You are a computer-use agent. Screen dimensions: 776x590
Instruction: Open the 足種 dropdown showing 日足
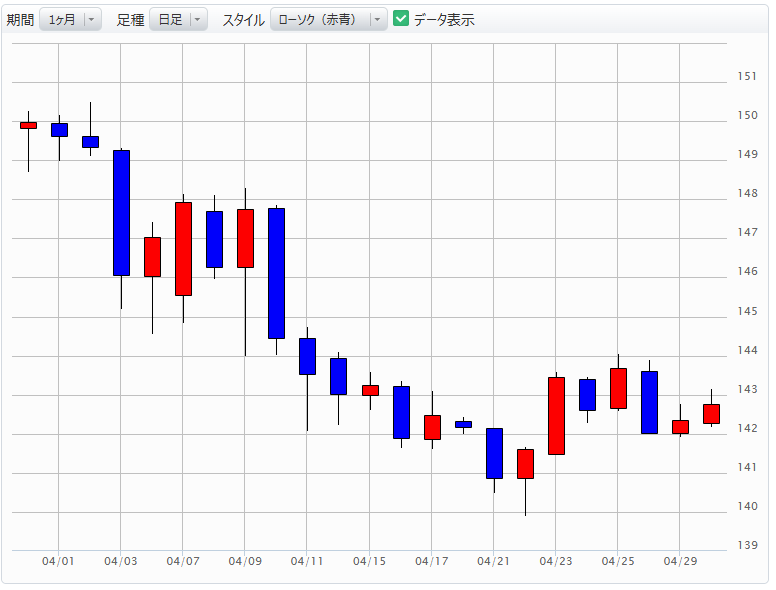point(178,19)
